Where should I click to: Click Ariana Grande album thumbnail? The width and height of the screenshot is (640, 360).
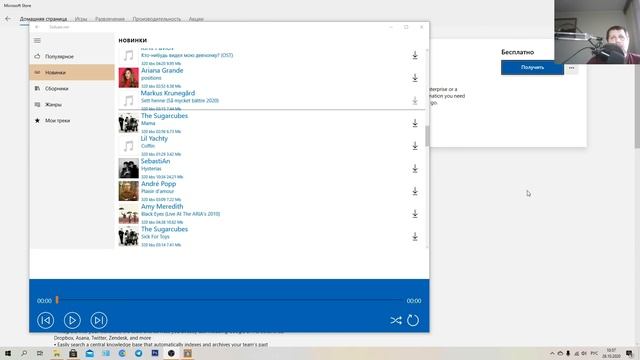click(129, 78)
